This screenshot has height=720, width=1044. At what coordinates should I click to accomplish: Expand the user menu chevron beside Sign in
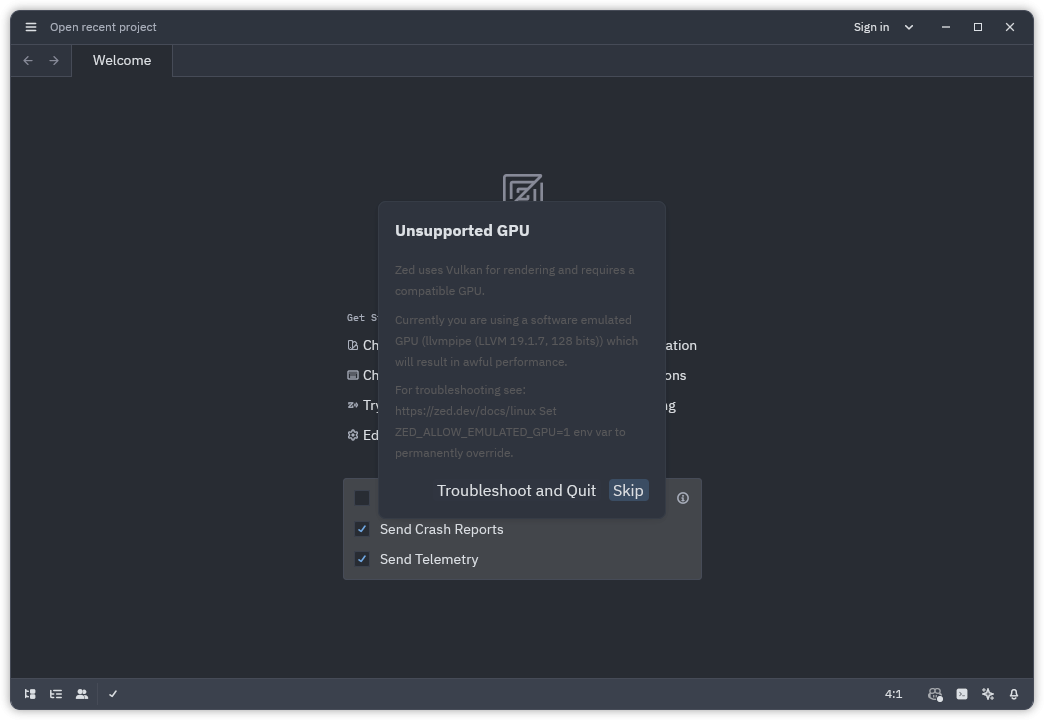[x=909, y=27]
